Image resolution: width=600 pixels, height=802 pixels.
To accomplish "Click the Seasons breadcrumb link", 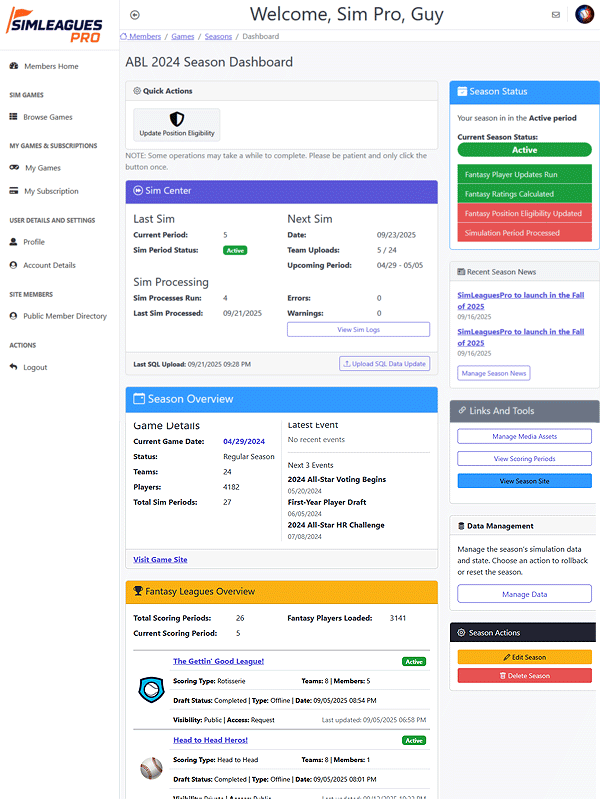I will click(218, 36).
